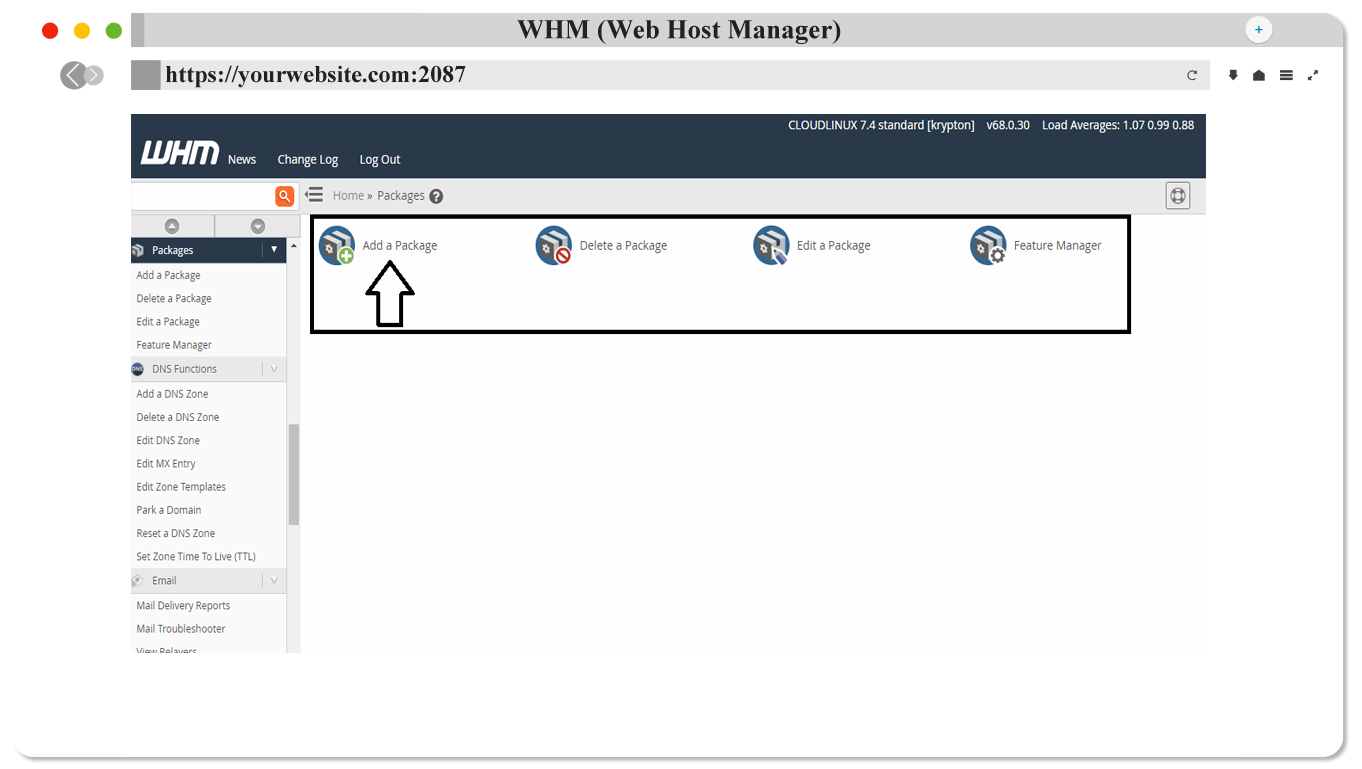
Task: Click Log Out in header
Action: coord(380,159)
